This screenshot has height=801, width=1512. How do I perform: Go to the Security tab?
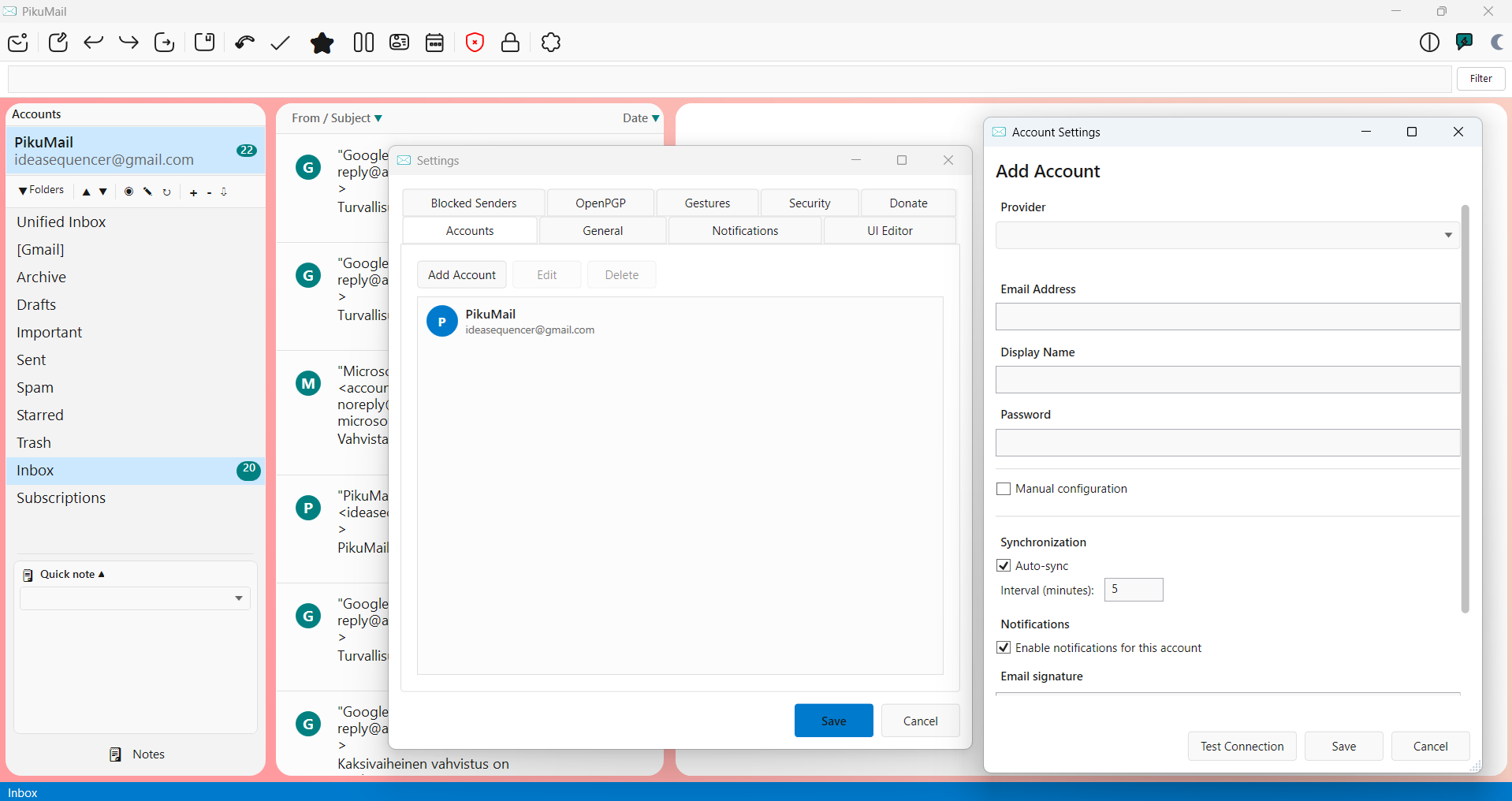(x=810, y=203)
